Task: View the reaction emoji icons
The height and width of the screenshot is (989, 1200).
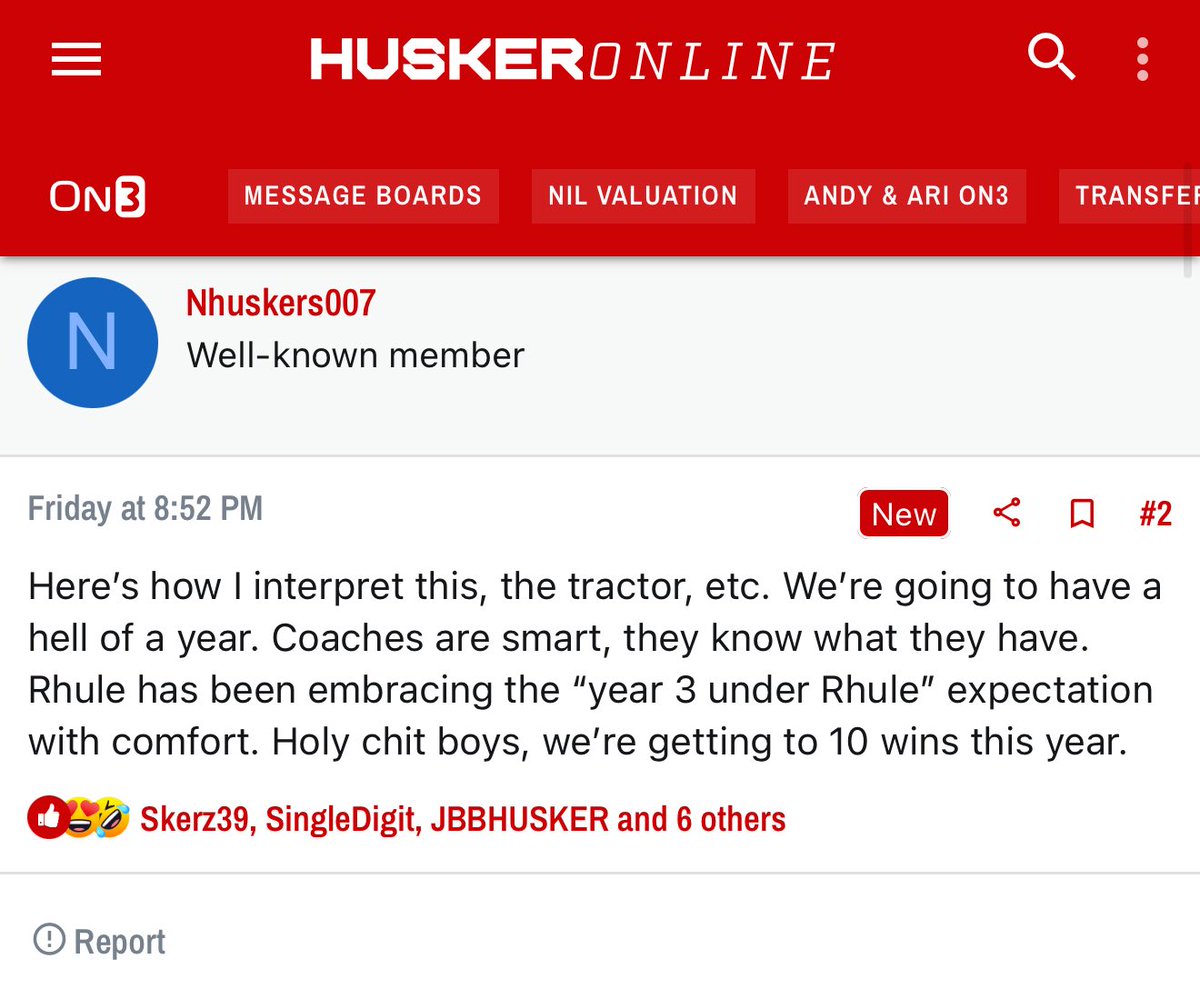Action: click(x=79, y=818)
